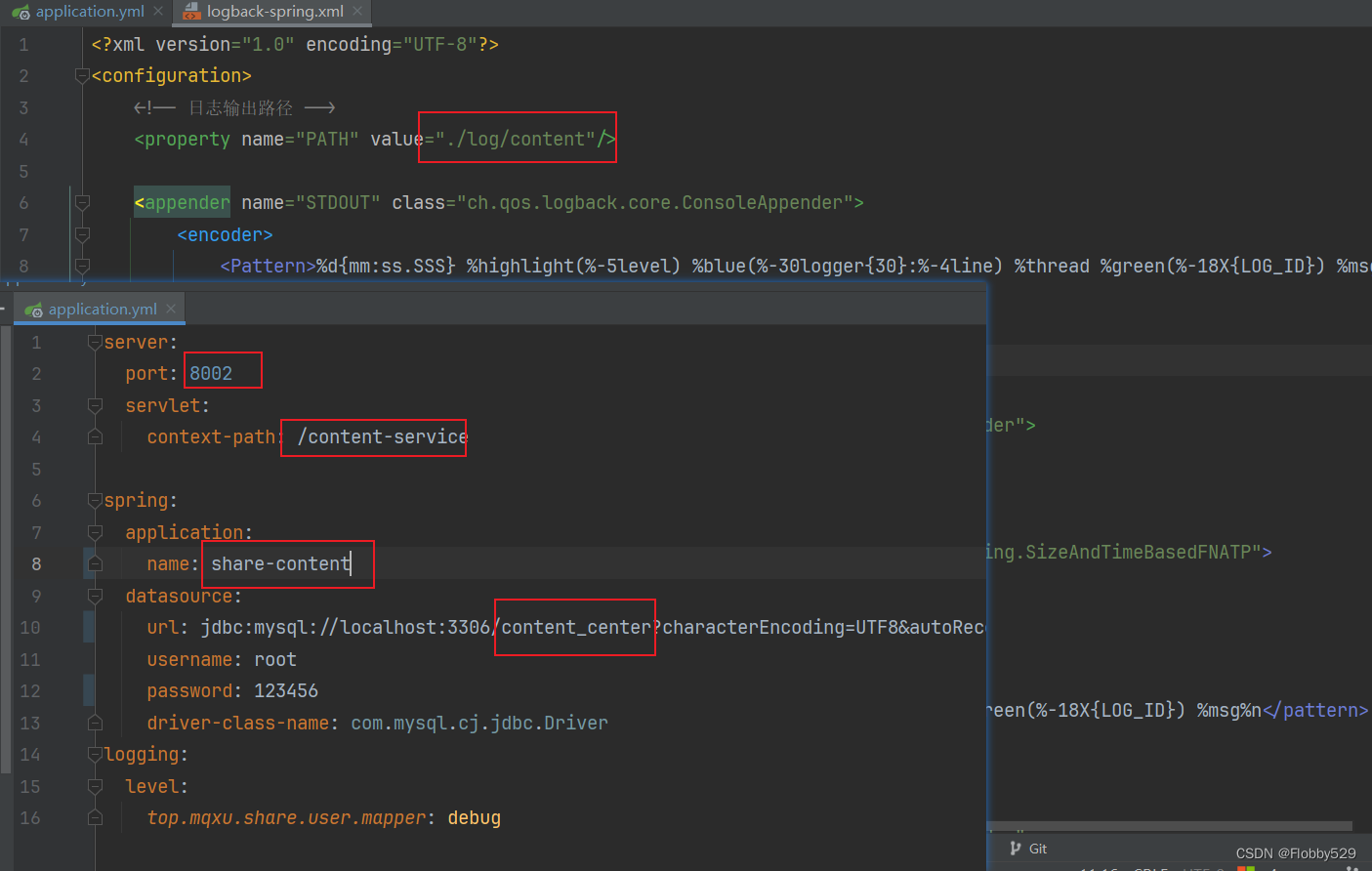Close the lower window's application.yml tab
This screenshot has height=871, width=1372.
171,309
